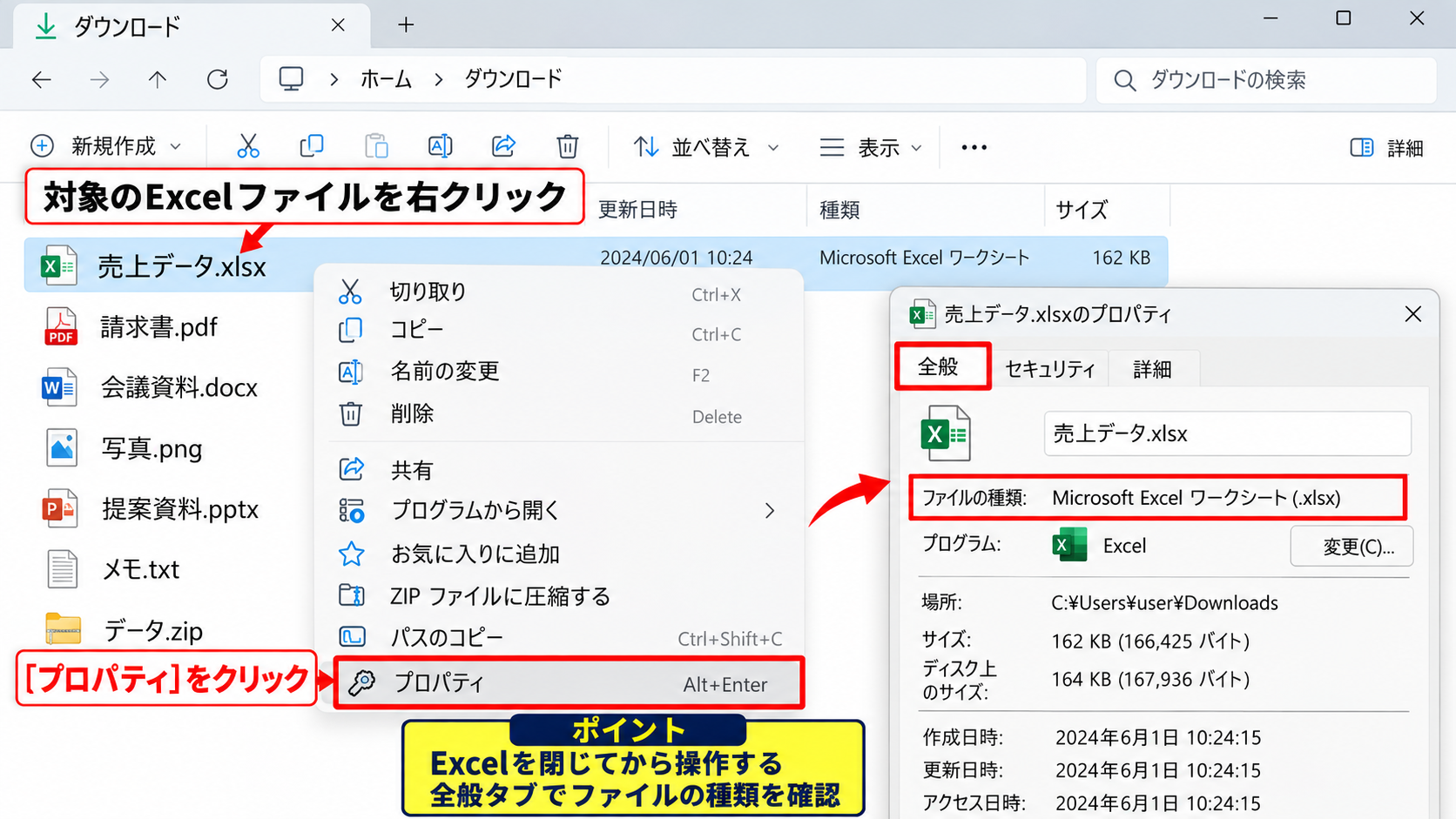Click the refresh icon in the navigation bar
The width and height of the screenshot is (1456, 819).
[218, 80]
